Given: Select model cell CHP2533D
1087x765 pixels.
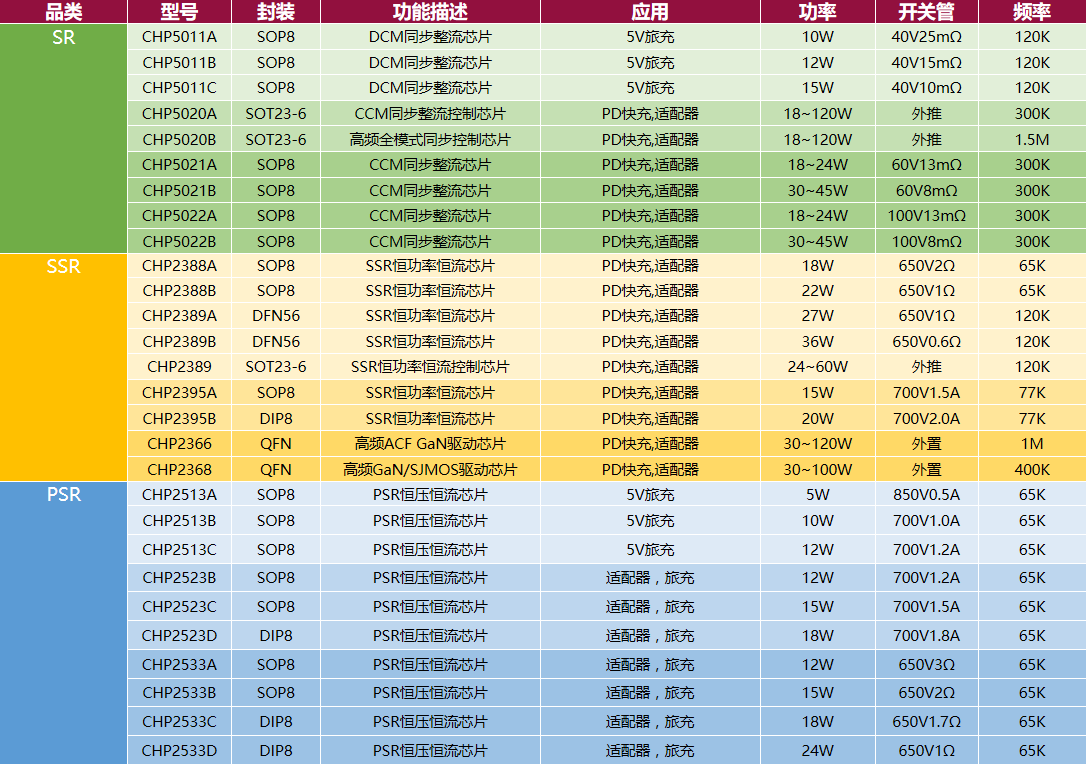Looking at the screenshot, I should tap(180, 750).
